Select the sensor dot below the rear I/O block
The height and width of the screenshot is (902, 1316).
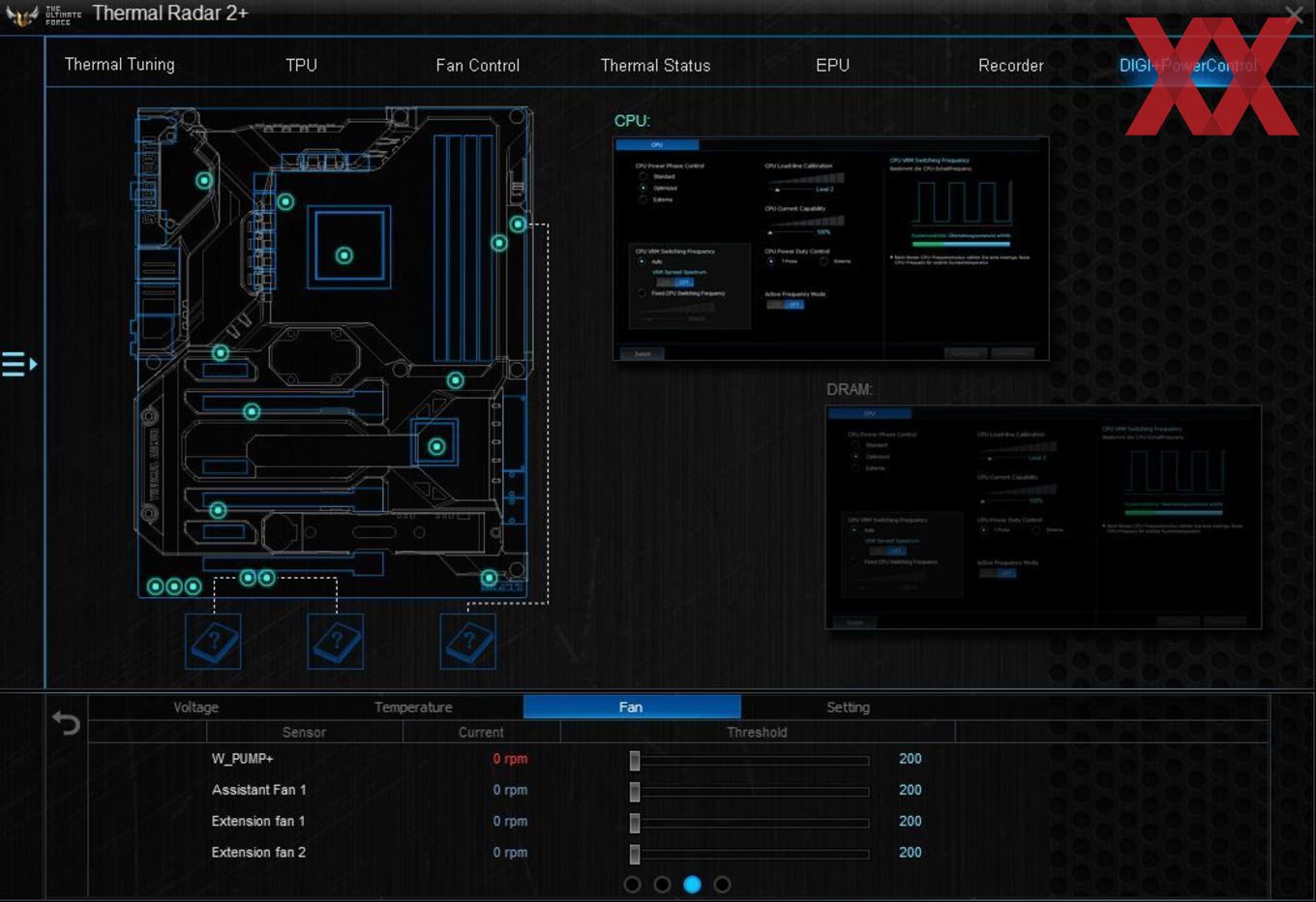coord(221,352)
